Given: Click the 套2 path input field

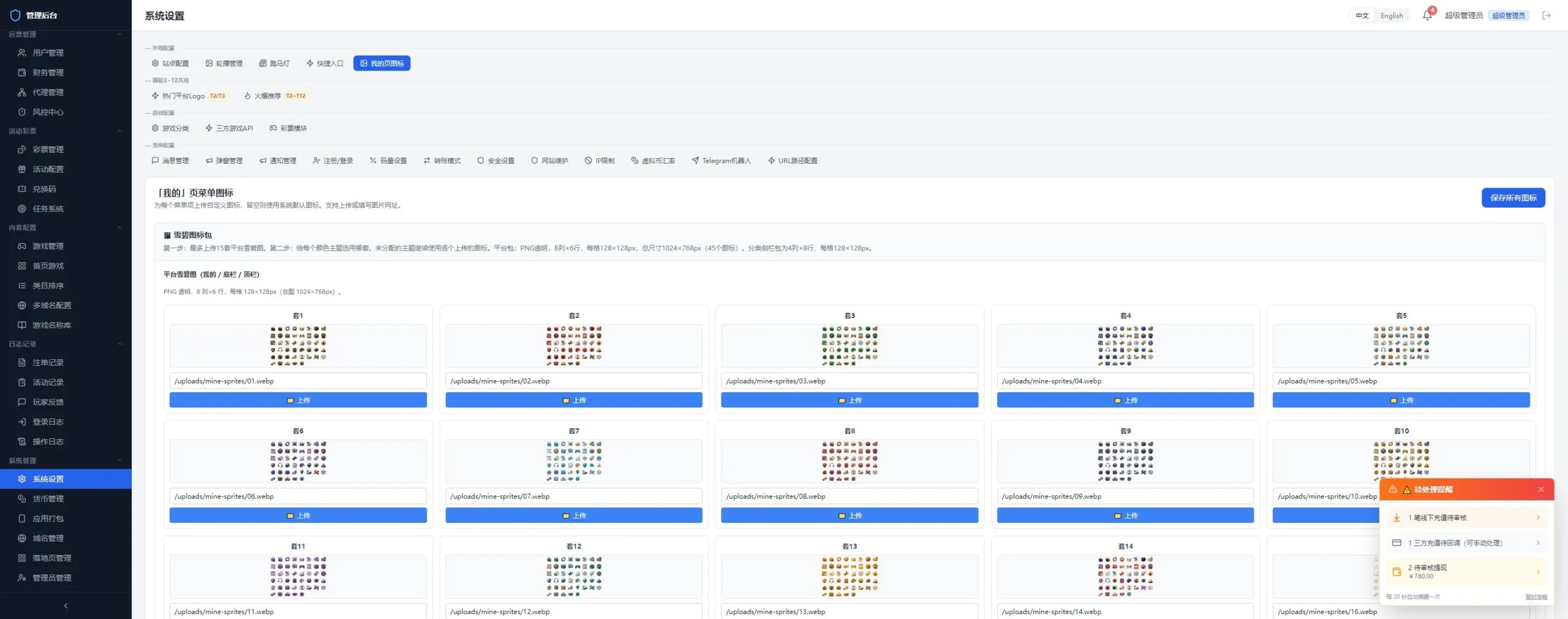Looking at the screenshot, I should coord(574,381).
